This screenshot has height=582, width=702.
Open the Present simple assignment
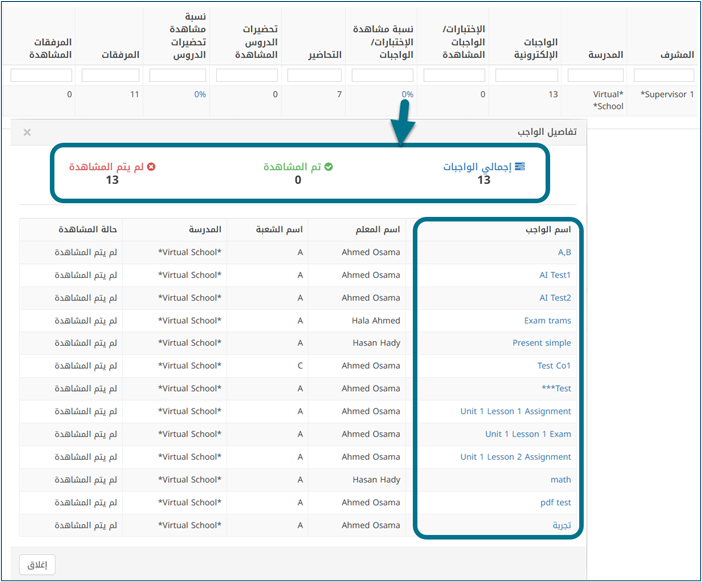pyautogui.click(x=541, y=343)
